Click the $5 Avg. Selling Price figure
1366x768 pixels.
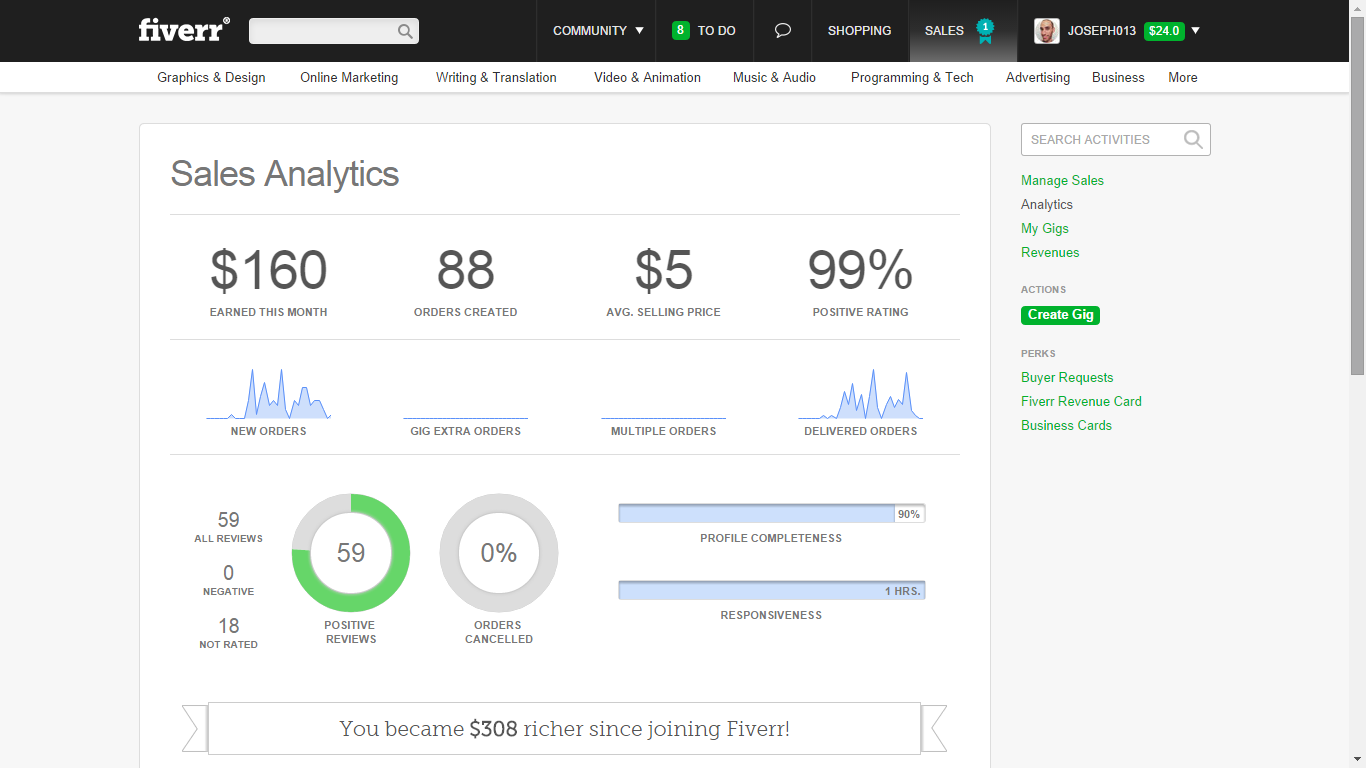pyautogui.click(x=663, y=270)
